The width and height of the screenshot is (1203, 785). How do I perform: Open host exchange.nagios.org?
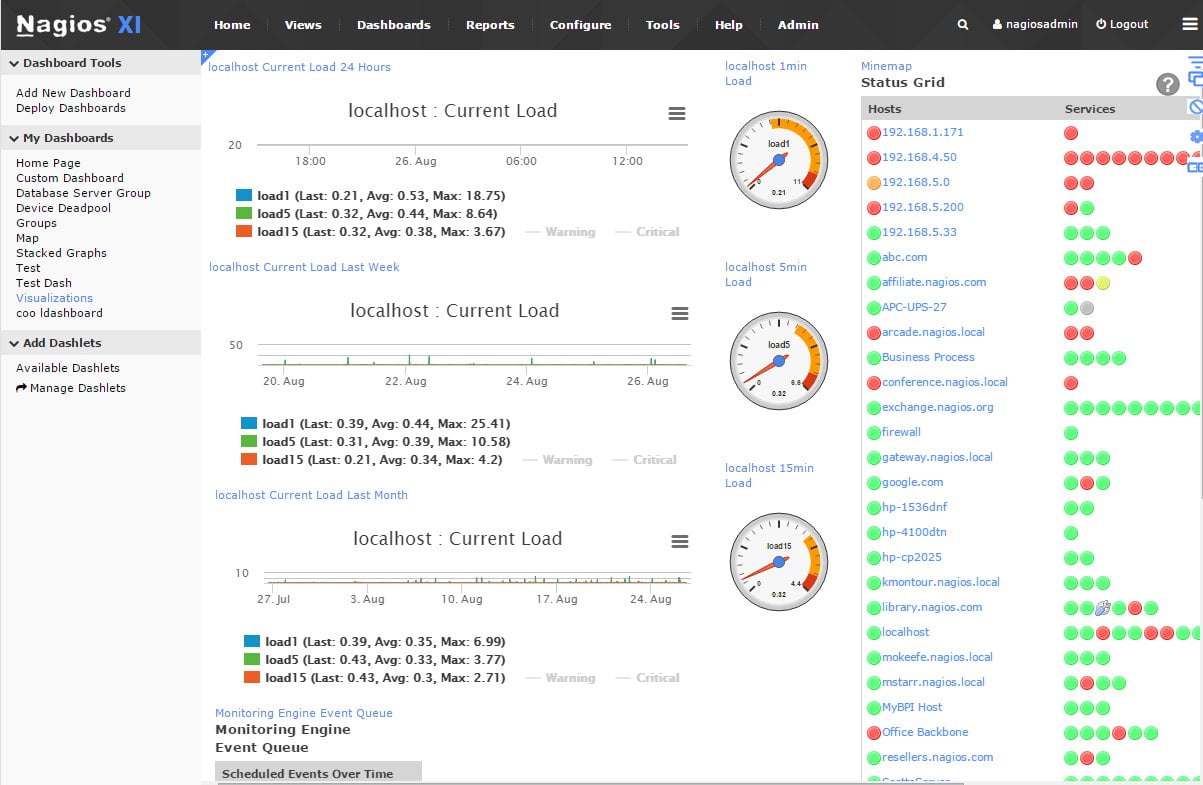coord(938,408)
